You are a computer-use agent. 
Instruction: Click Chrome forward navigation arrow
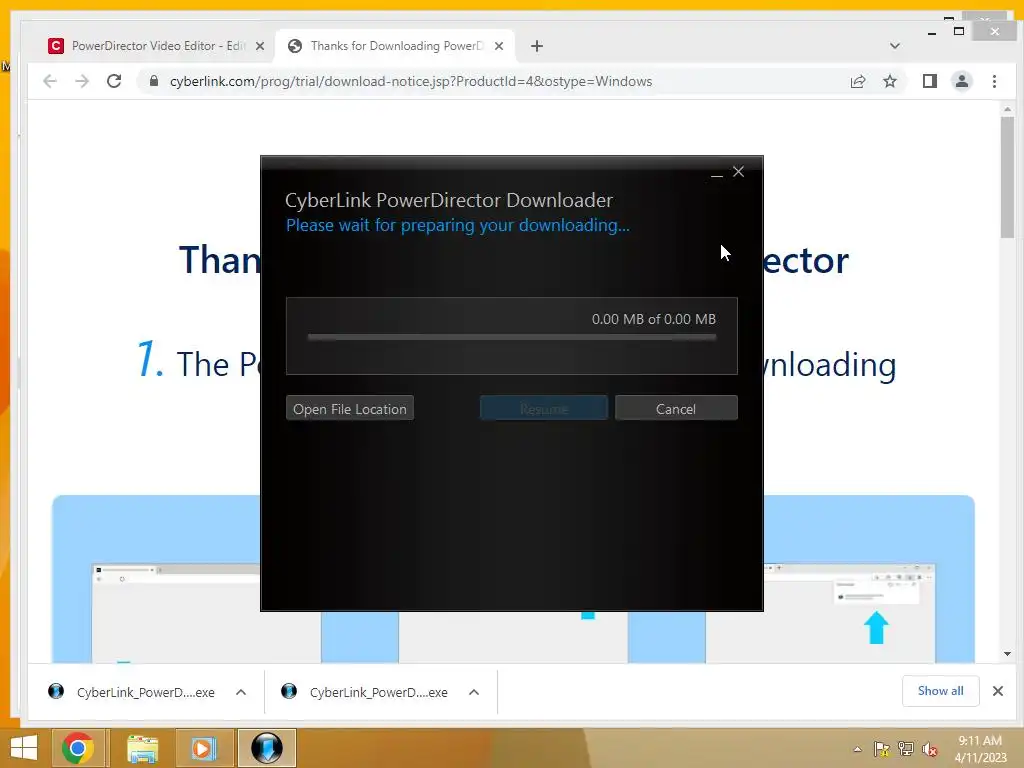pyautogui.click(x=82, y=81)
